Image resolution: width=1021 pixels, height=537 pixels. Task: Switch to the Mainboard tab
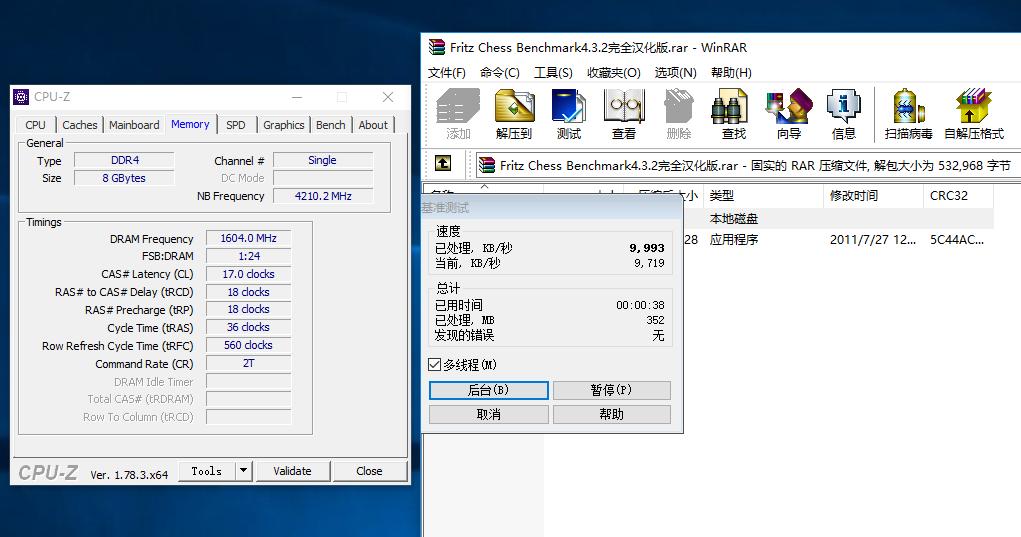[x=134, y=125]
